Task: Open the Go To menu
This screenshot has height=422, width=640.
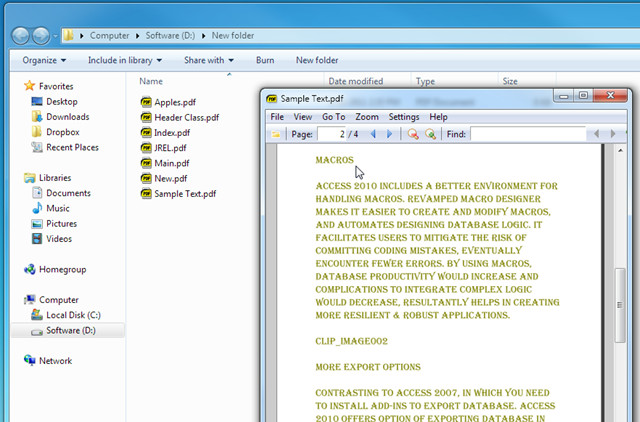Action: point(333,117)
